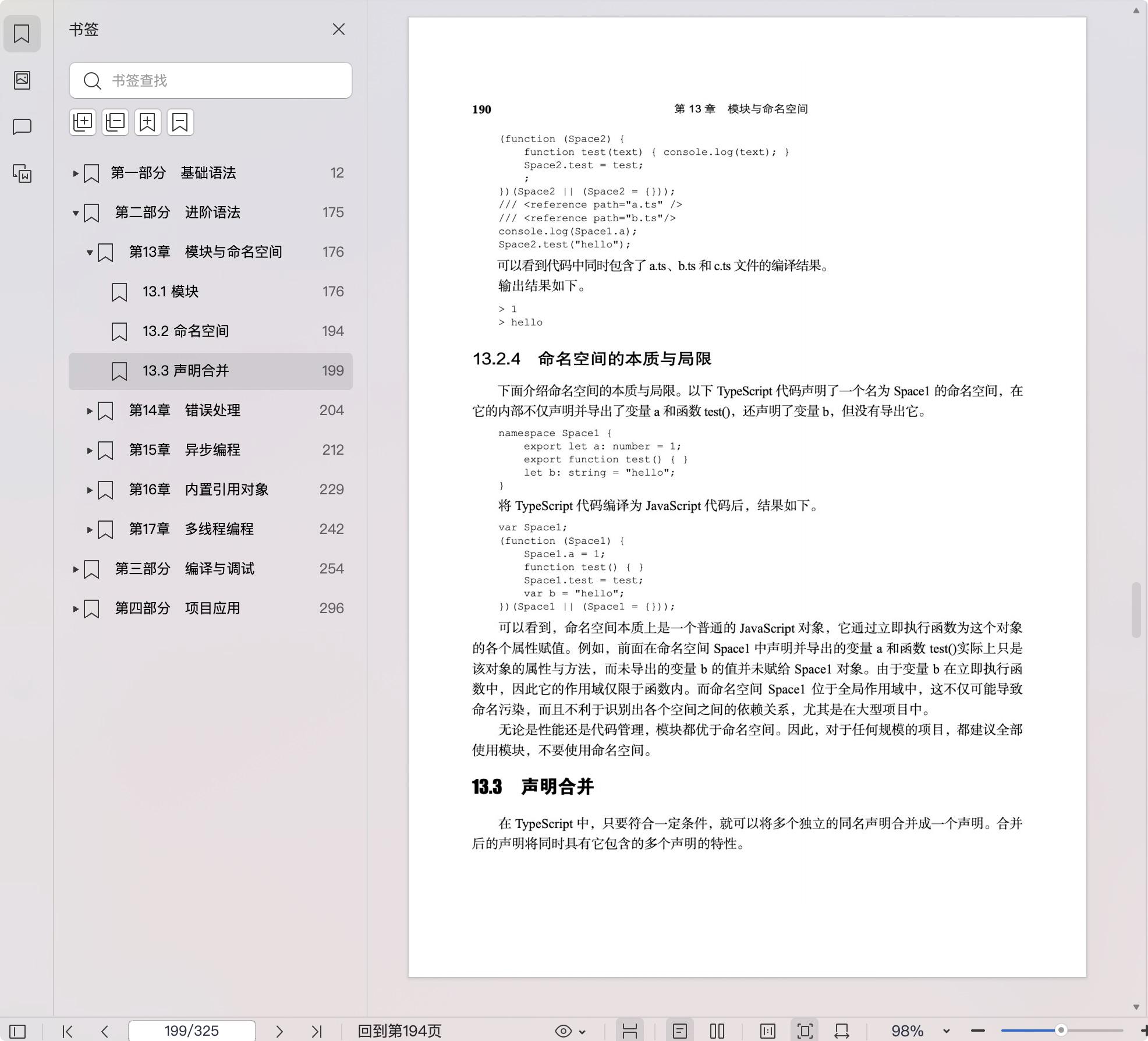1148x1041 pixels.
Task: Jump to bookmark 13.2 命名空间
Action: click(211, 331)
